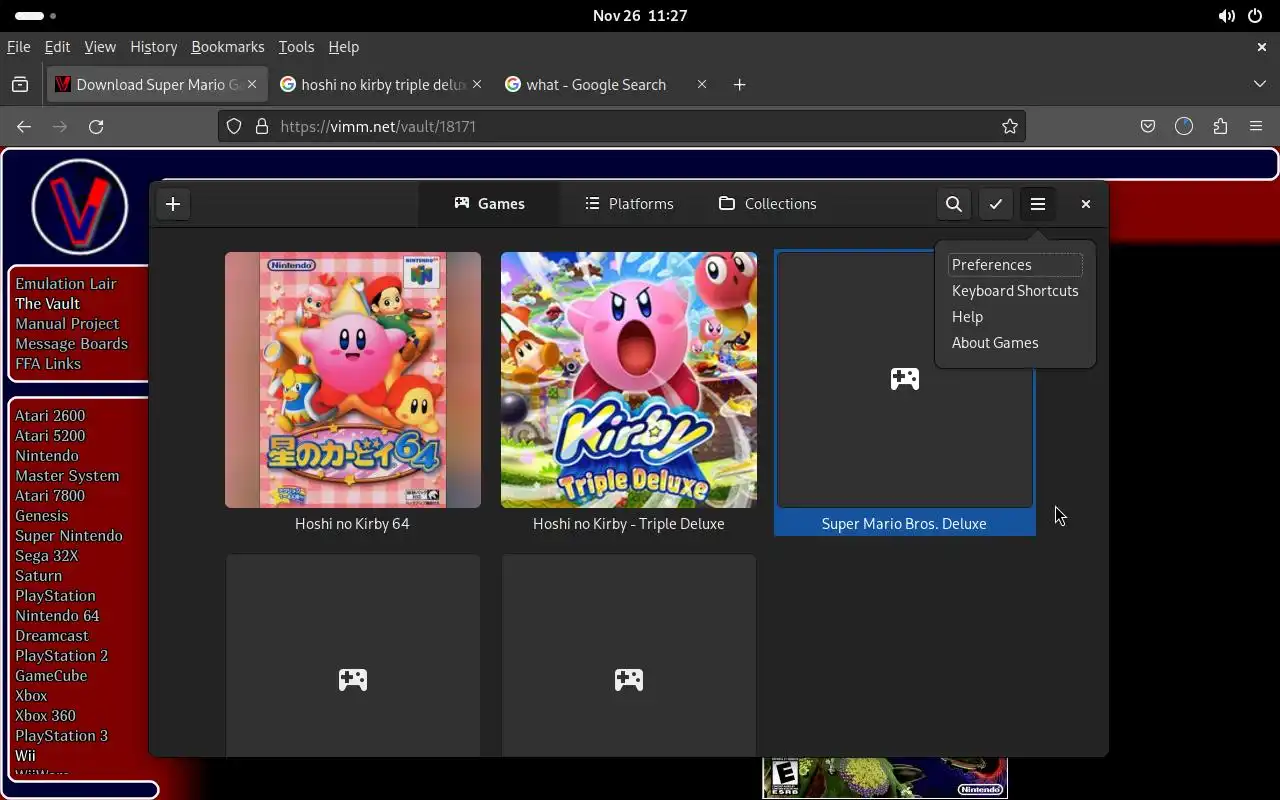The image size is (1280, 800).
Task: Open search in Games app
Action: coord(954,204)
